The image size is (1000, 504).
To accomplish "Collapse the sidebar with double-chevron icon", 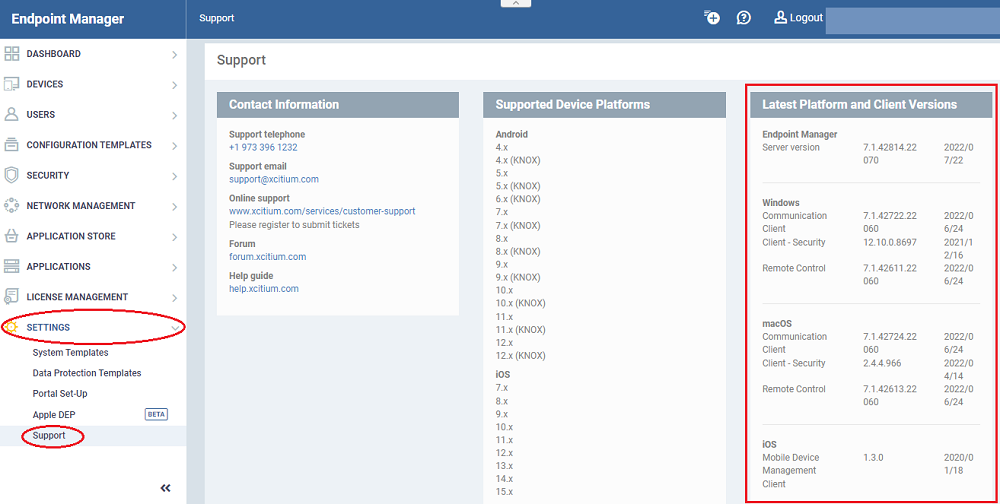I will (165, 488).
